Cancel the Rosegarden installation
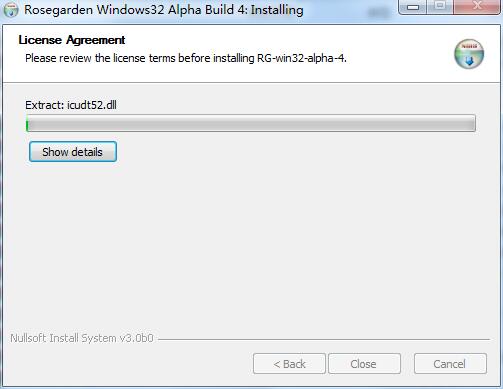The image size is (503, 389). [x=450, y=364]
